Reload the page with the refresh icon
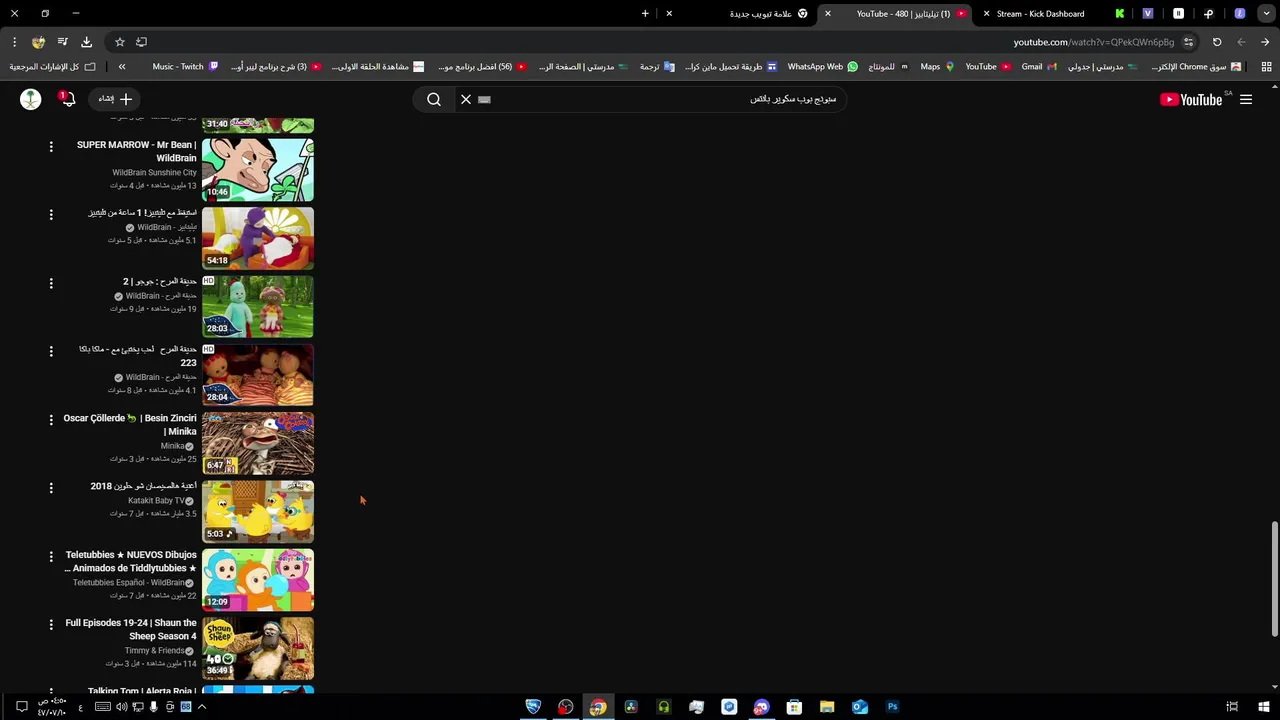This screenshot has height=720, width=1280. tap(1217, 42)
